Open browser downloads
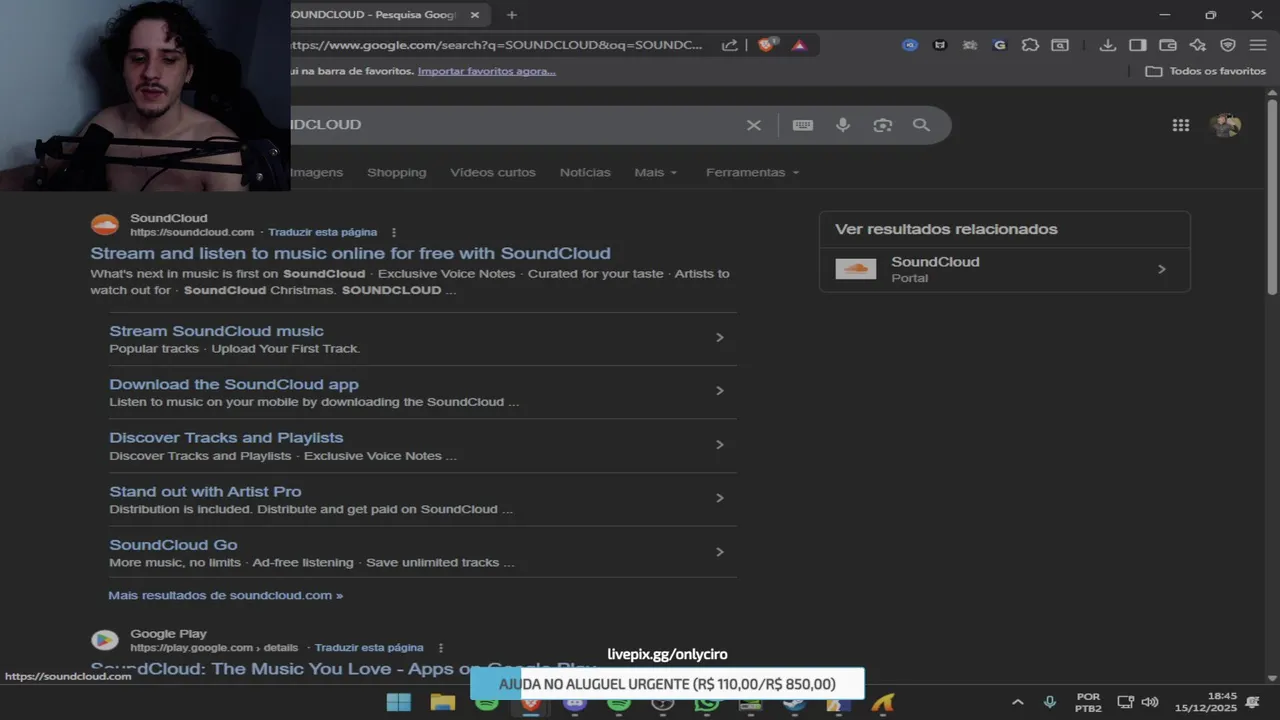Viewport: 1280px width, 720px height. (1107, 45)
